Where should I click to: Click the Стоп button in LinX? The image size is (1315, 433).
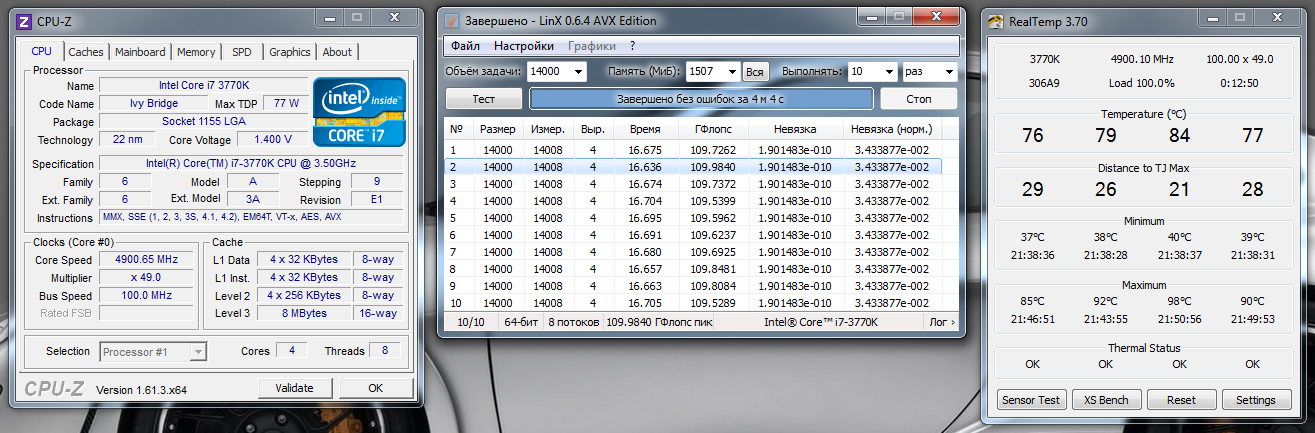918,99
